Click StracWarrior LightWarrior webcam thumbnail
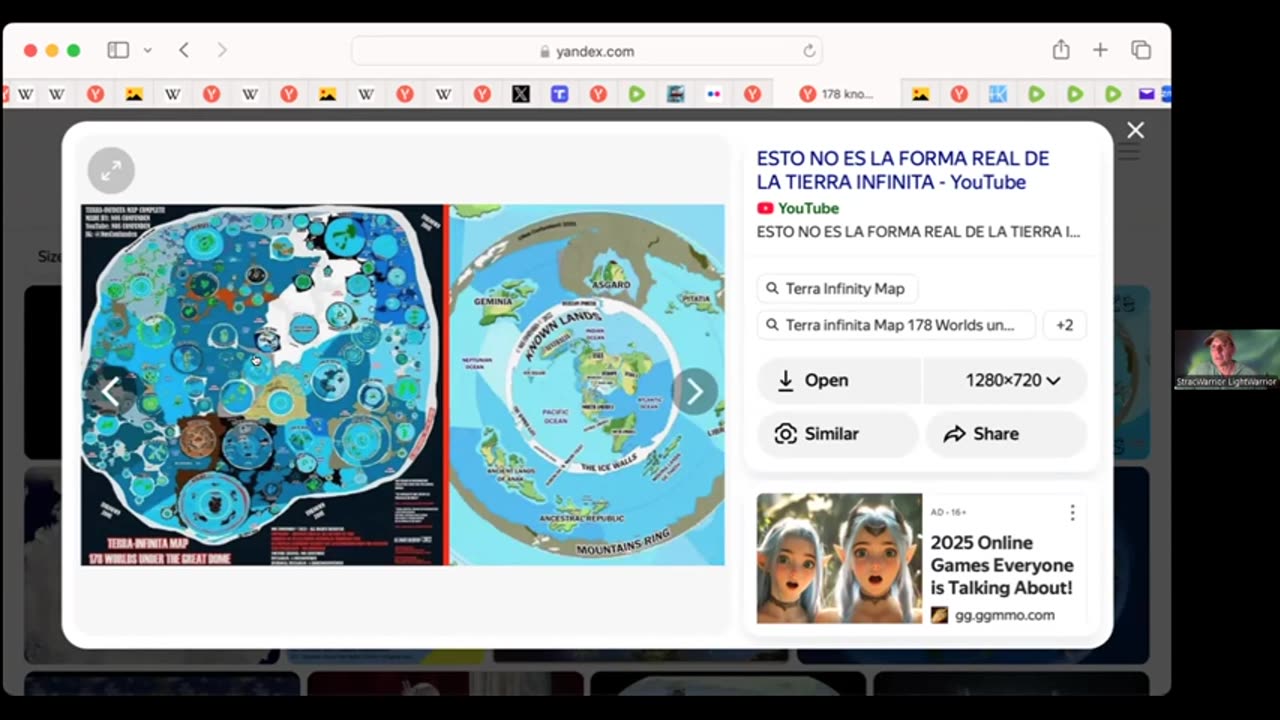 tap(1227, 359)
